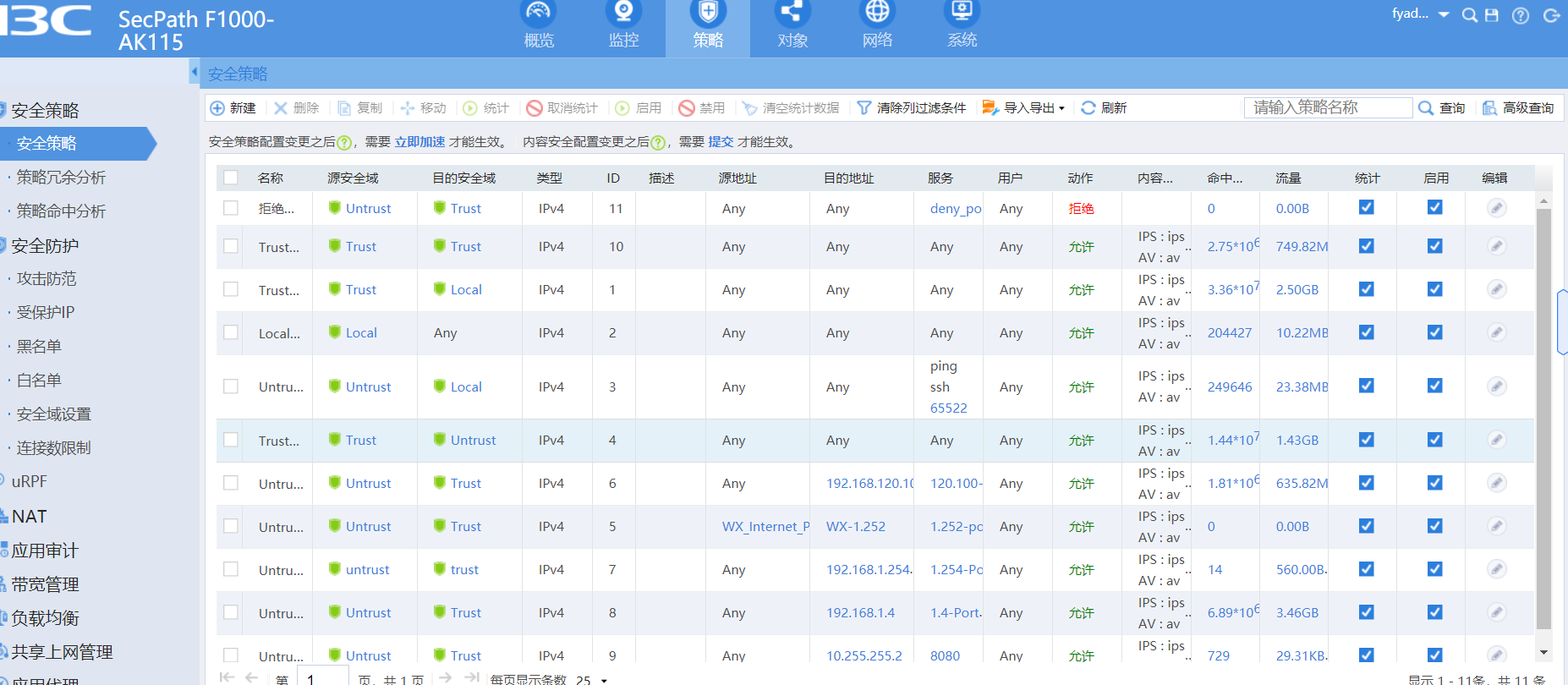This screenshot has height=685, width=1568.
Task: Uncheck the enable (启用) checkbox for policy ID 10
Action: [x=1434, y=246]
